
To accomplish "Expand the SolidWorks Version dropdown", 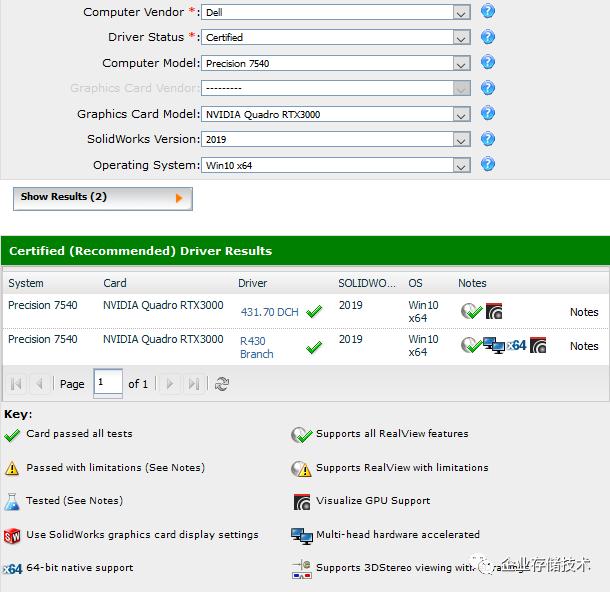I will 461,140.
